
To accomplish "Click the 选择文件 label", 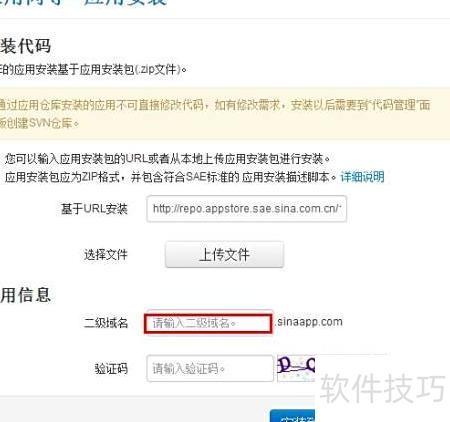I will (106, 255).
